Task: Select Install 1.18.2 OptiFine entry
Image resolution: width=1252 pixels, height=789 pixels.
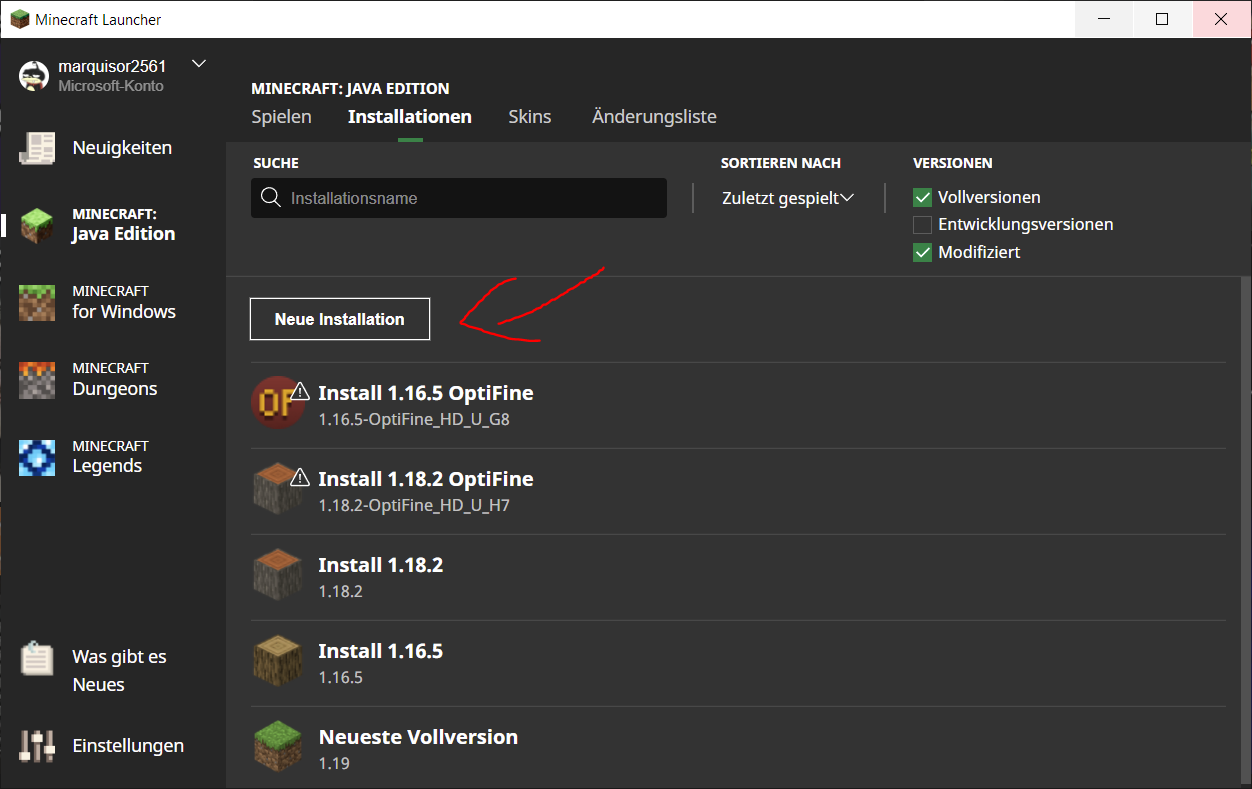Action: tap(738, 491)
